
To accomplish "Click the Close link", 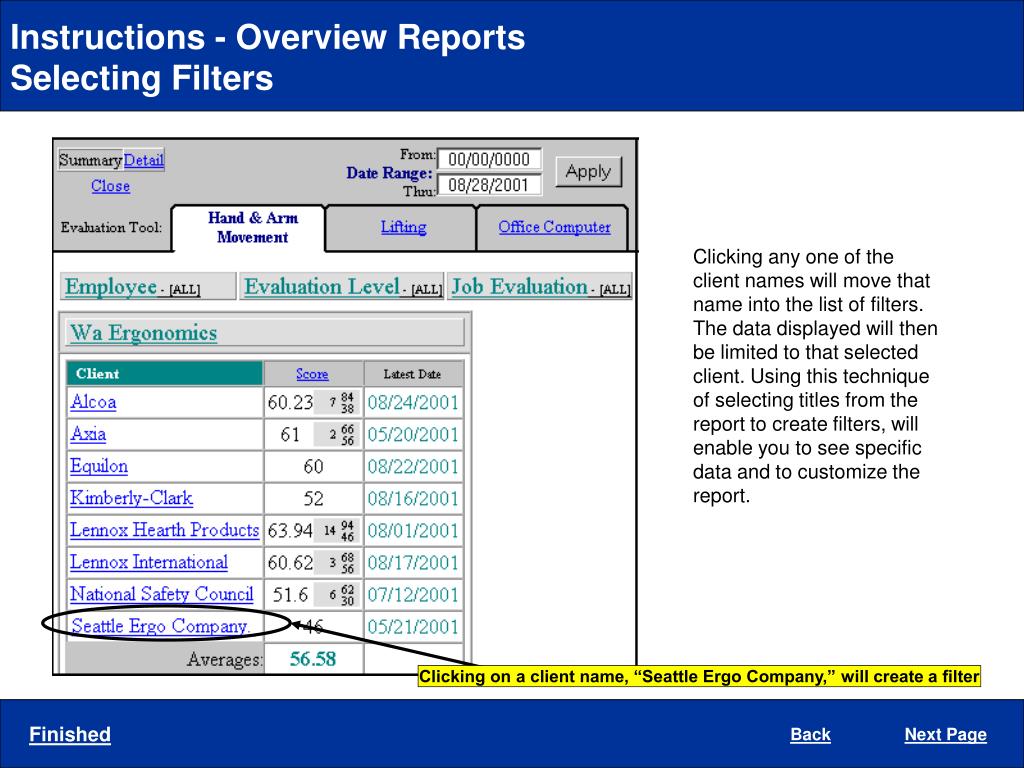I will pyautogui.click(x=110, y=186).
